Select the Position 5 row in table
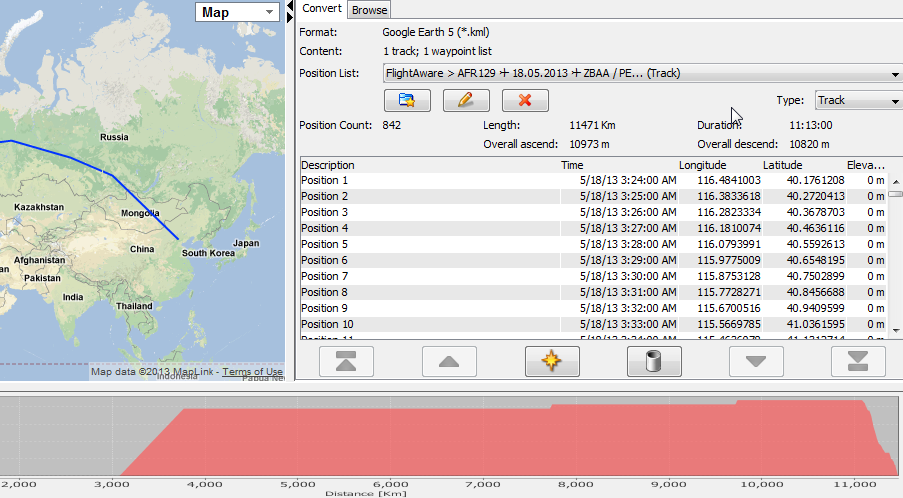Screen dimensions: 903x498 [430, 244]
